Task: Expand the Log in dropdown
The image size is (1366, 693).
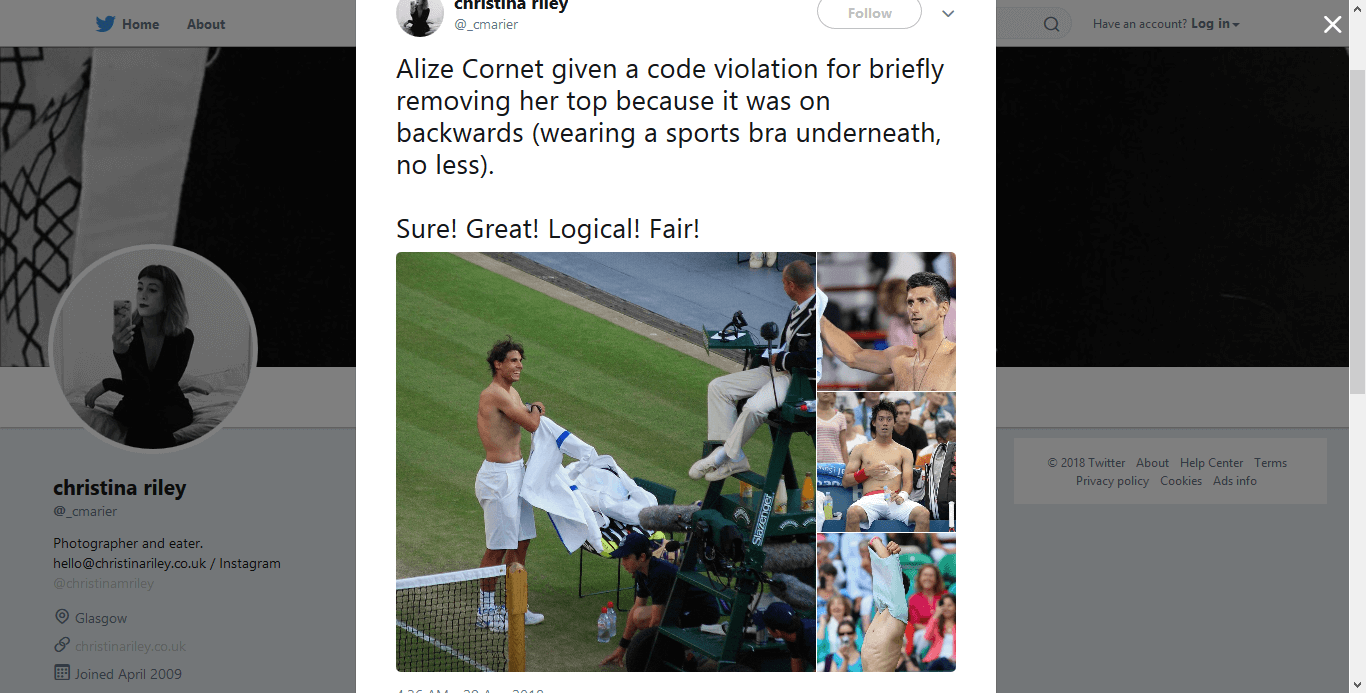Action: tap(1215, 24)
